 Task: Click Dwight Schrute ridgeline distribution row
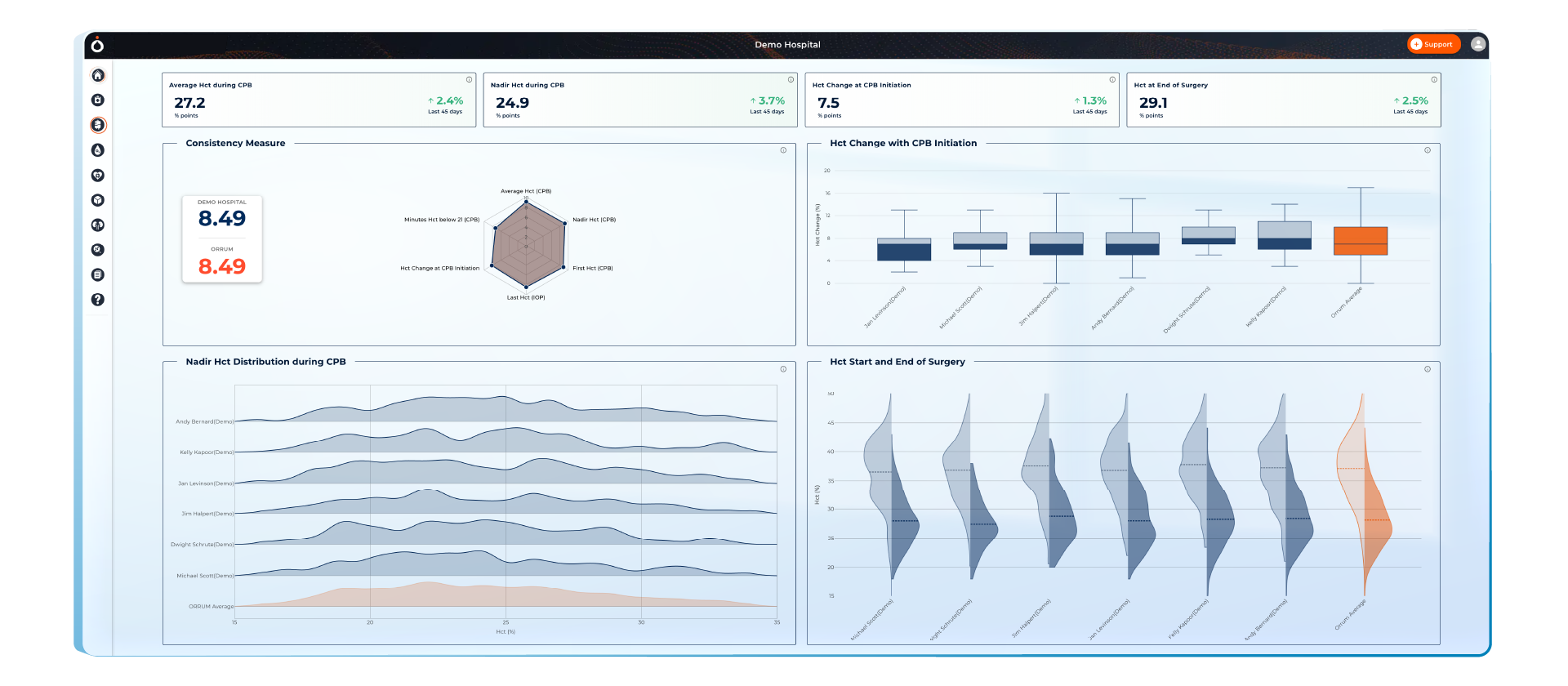point(506,532)
